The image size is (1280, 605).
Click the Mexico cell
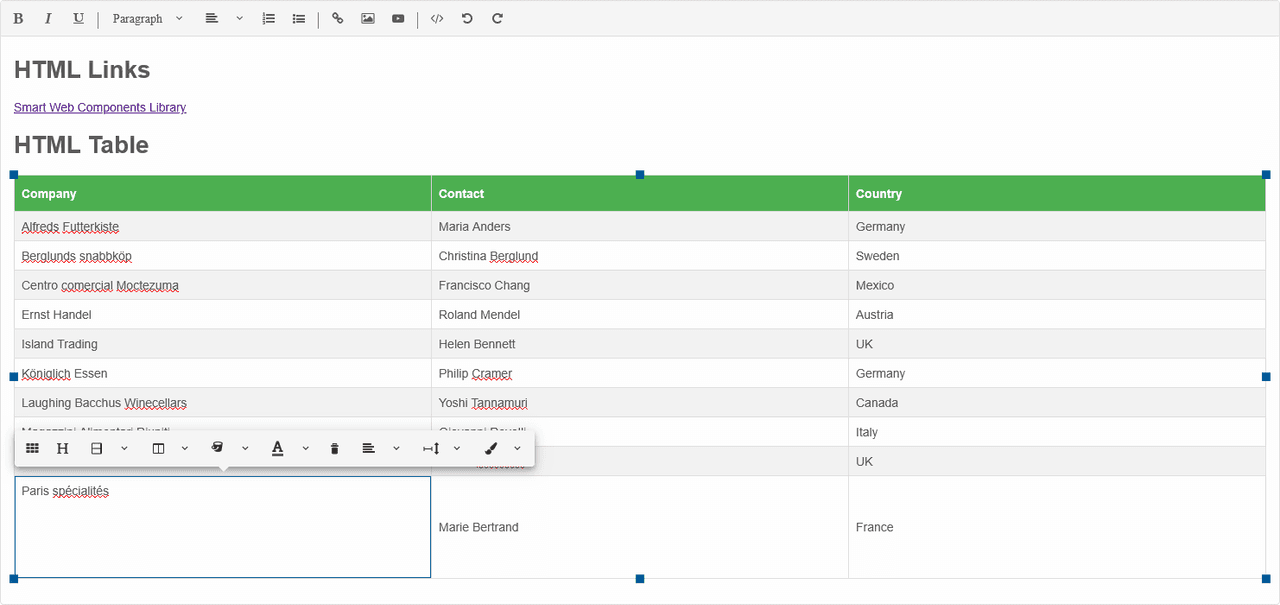click(1057, 285)
